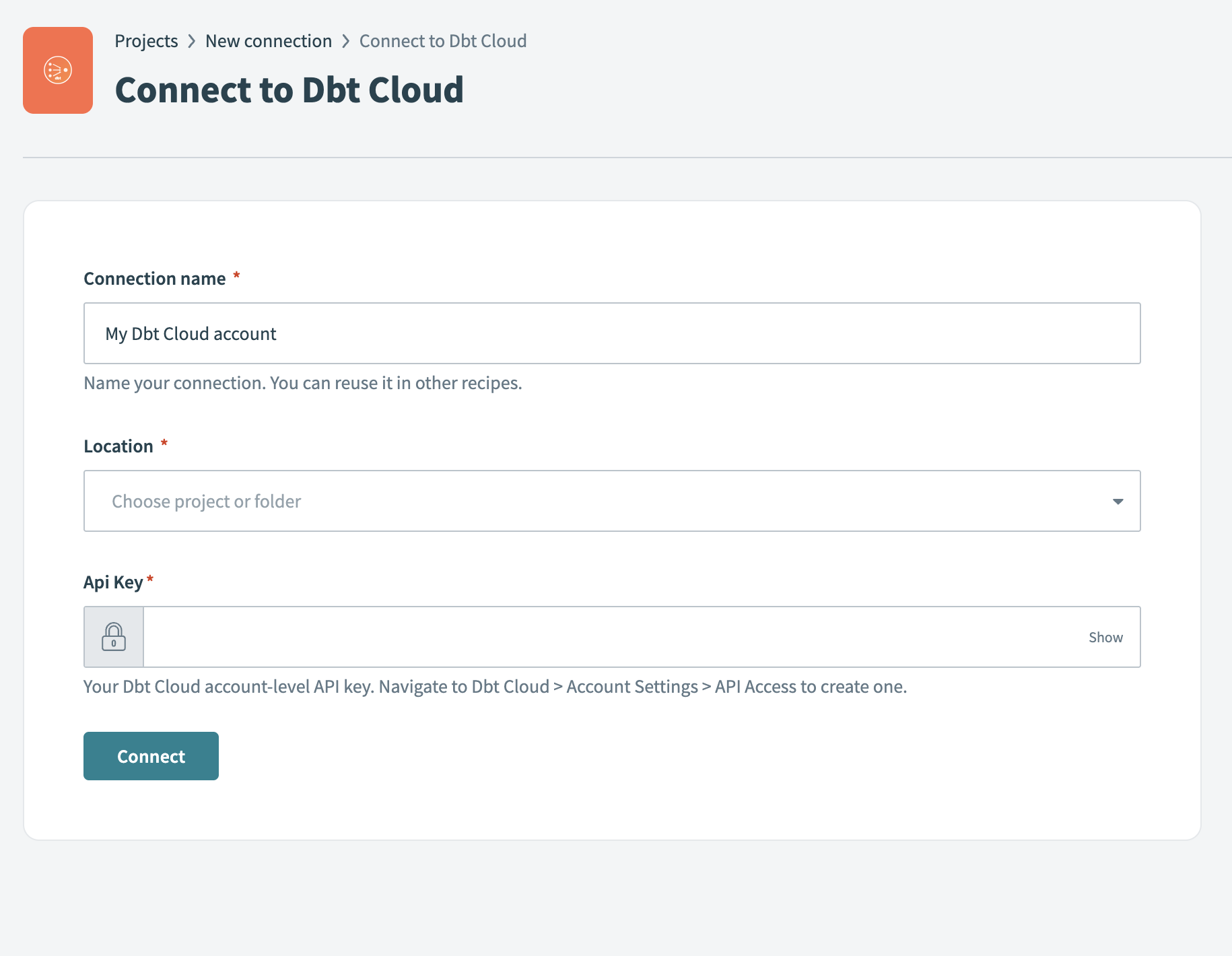The height and width of the screenshot is (956, 1232).
Task: Click the "Connect to Dbt Cloud" page heading
Action: (289, 90)
